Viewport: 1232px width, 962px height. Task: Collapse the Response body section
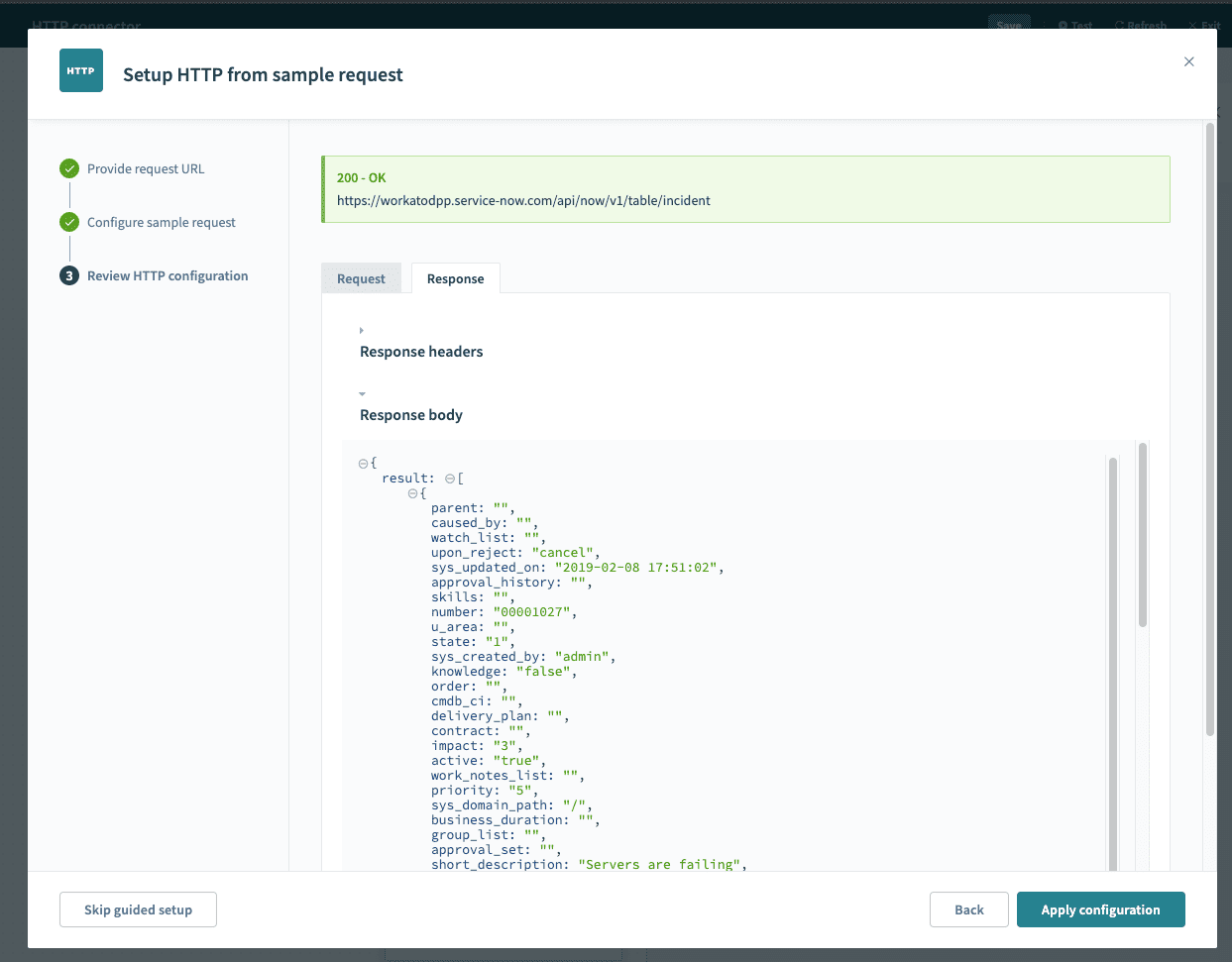point(361,392)
